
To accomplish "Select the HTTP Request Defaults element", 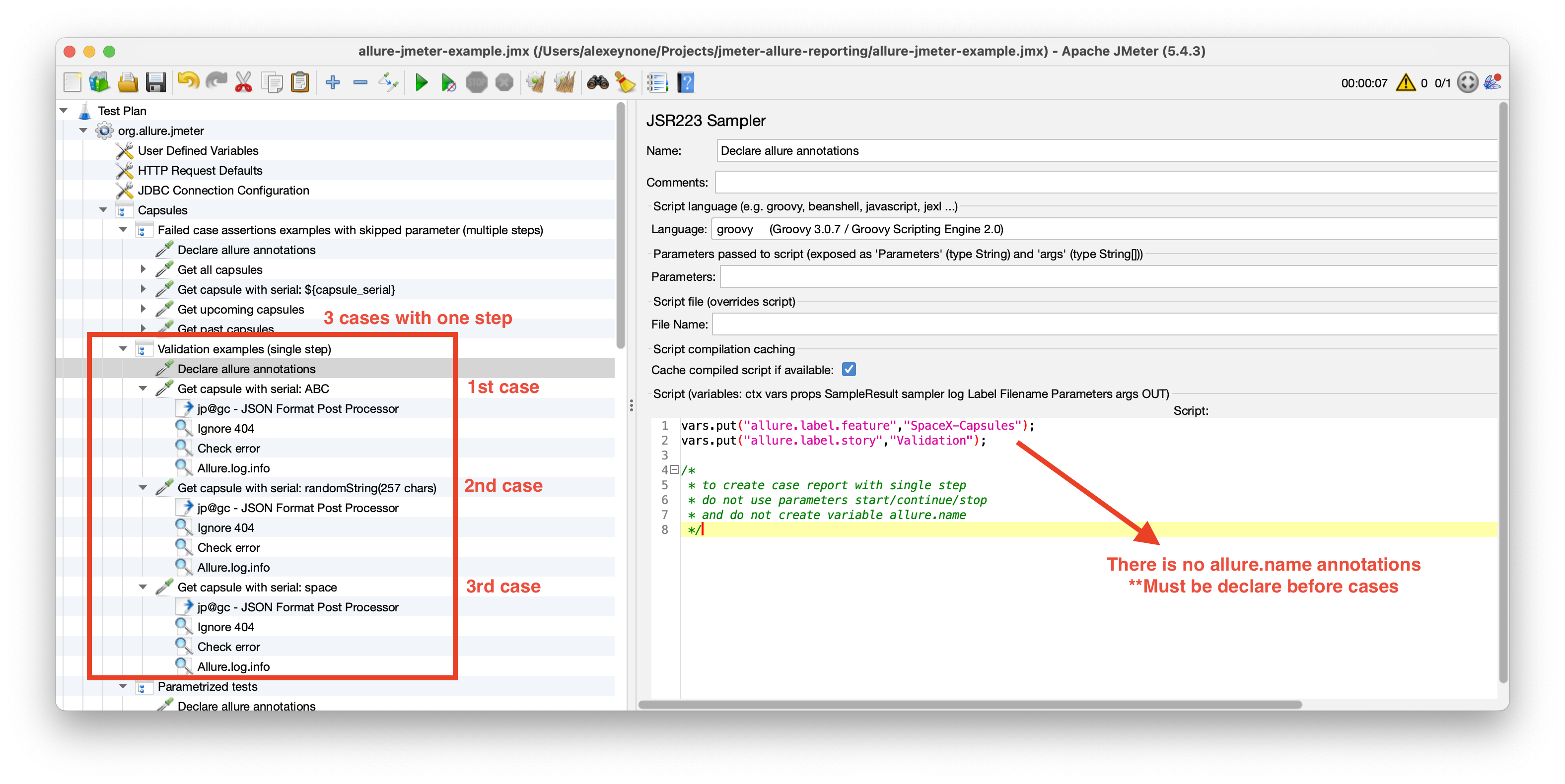I will [x=200, y=171].
